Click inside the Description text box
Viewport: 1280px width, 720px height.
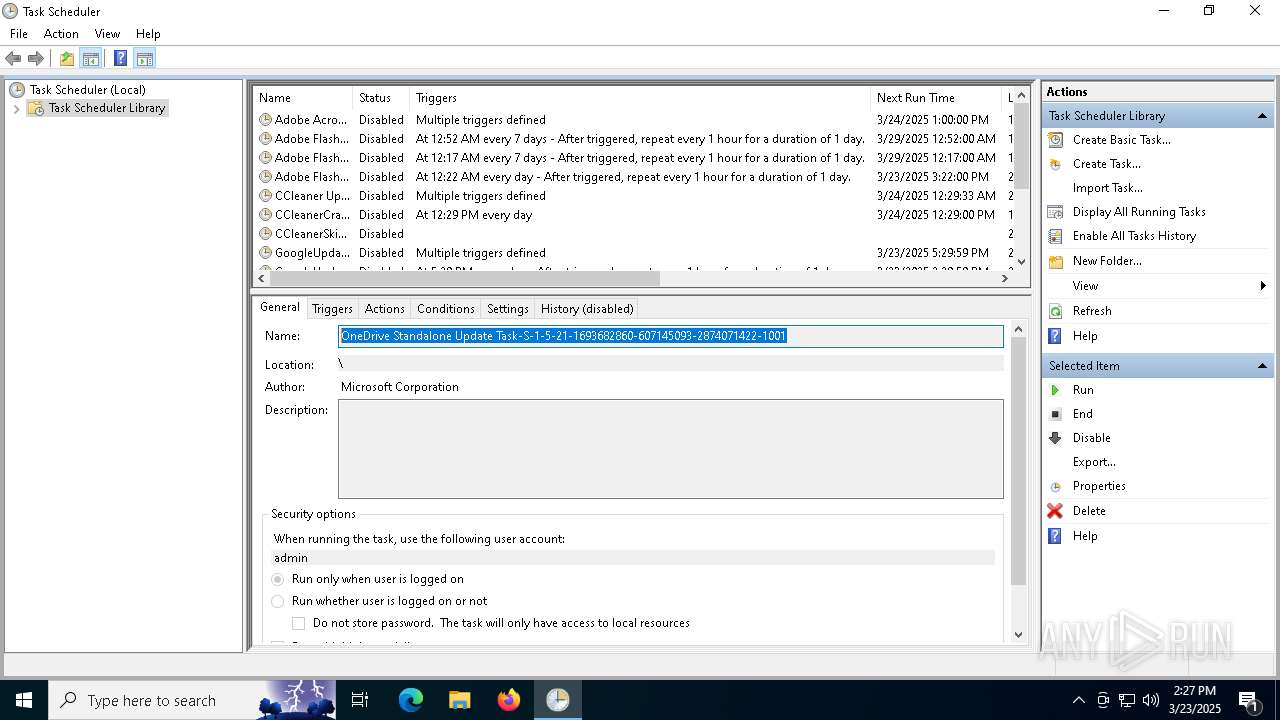point(671,449)
